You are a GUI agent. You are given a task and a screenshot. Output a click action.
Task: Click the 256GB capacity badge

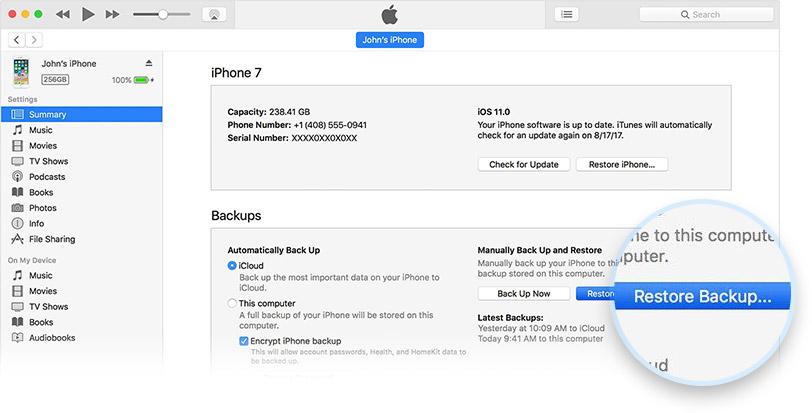(x=55, y=80)
